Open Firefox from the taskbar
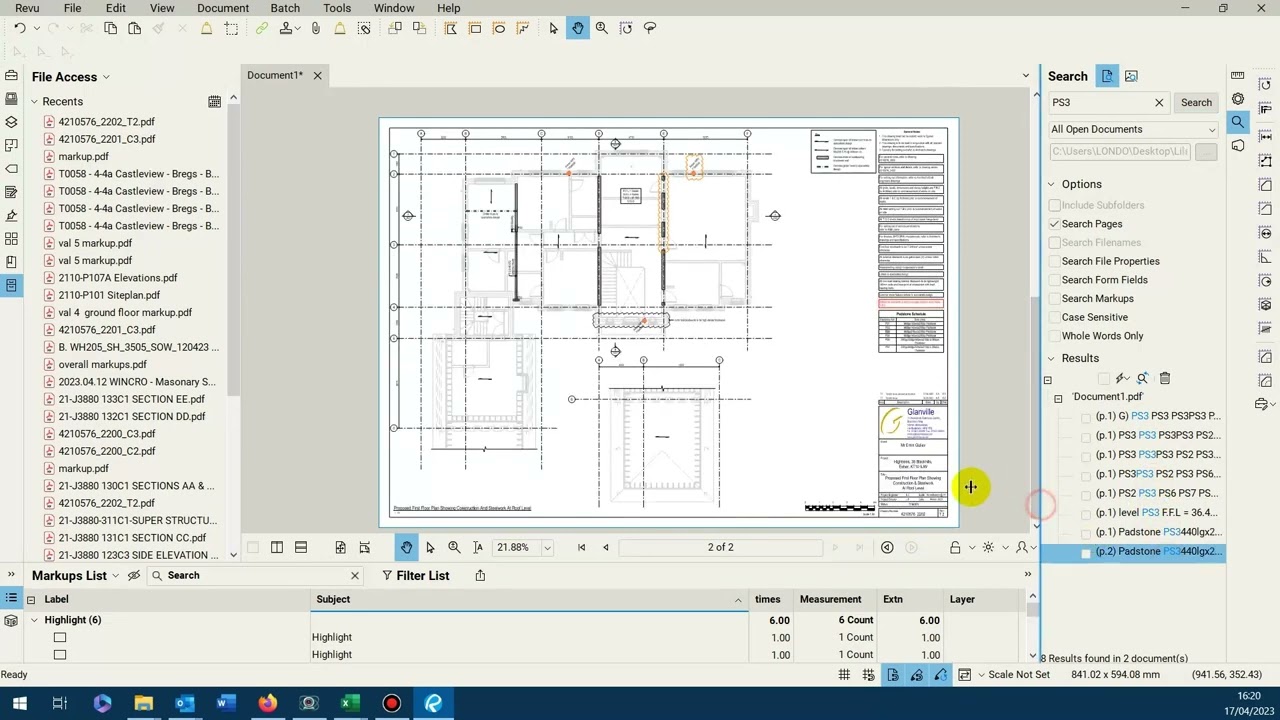Image resolution: width=1280 pixels, height=720 pixels. 267,704
